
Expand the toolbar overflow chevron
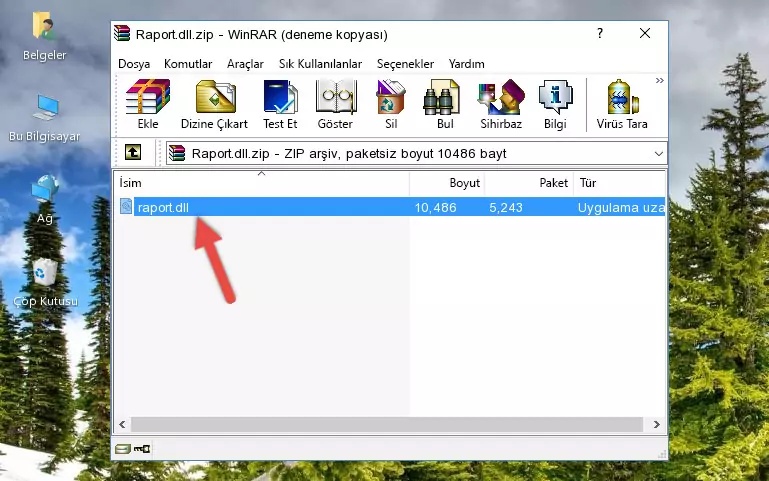[660, 80]
